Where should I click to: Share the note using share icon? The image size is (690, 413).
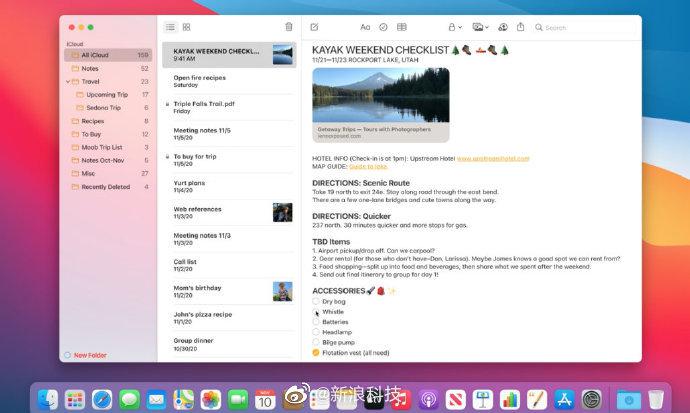click(x=523, y=27)
